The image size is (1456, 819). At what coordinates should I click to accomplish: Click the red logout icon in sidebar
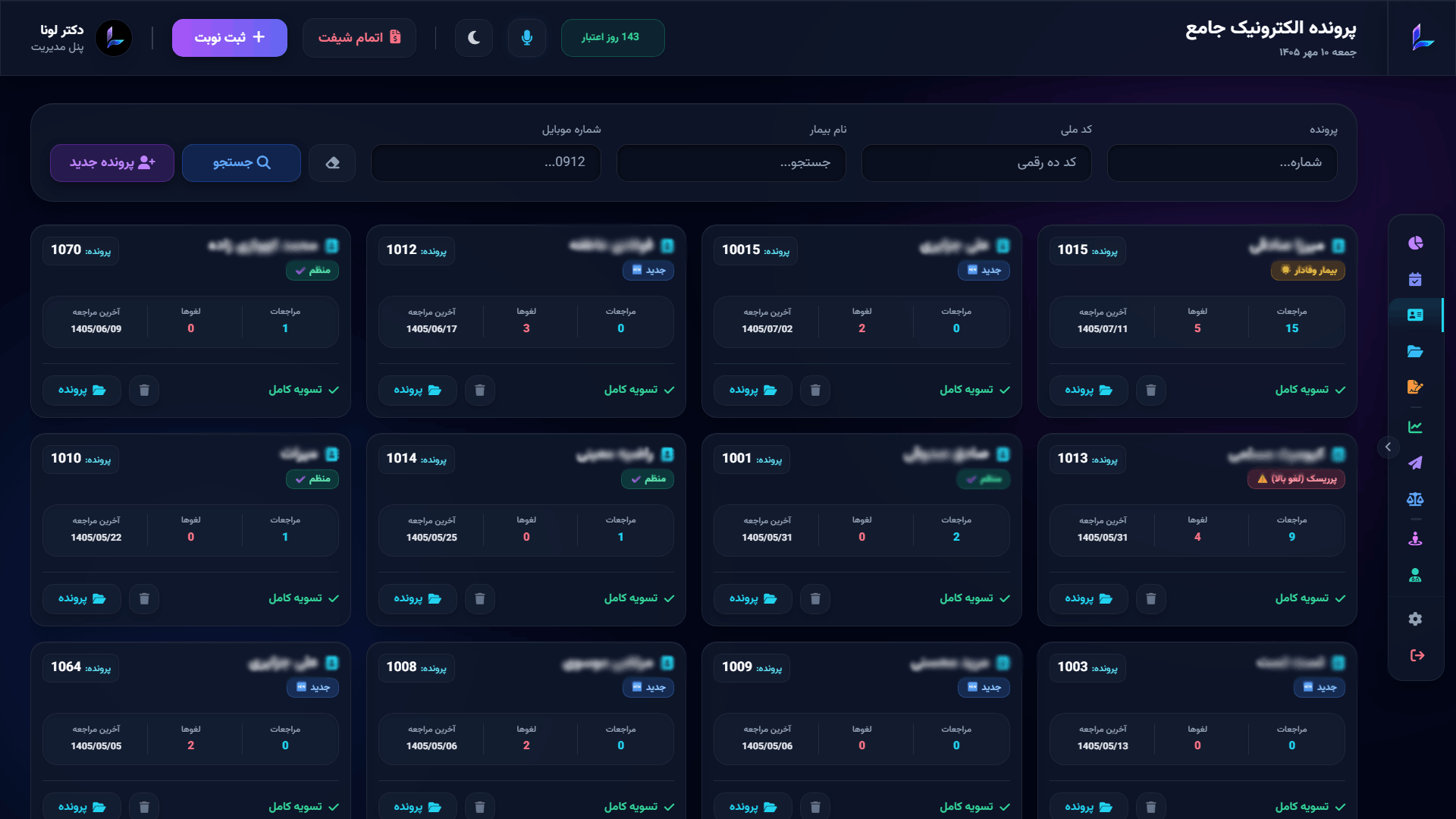[1417, 655]
